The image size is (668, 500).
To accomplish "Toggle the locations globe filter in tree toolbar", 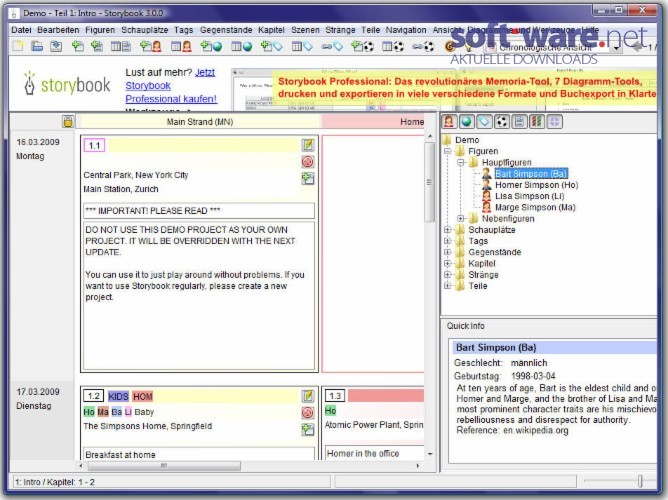I will 466,122.
